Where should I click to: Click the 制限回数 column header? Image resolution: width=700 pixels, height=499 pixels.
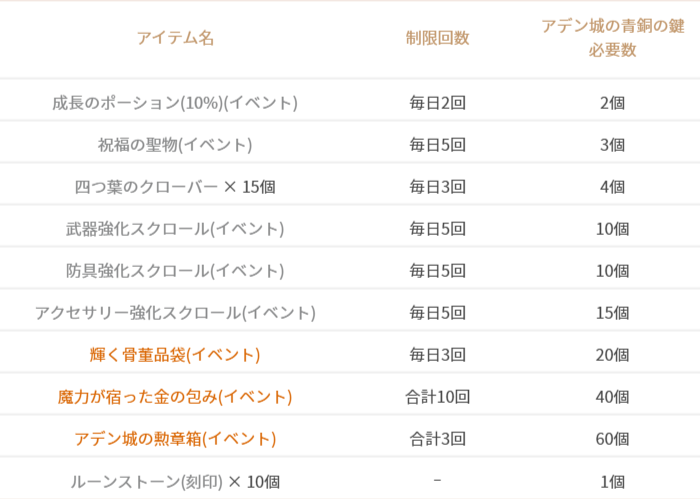[438, 38]
